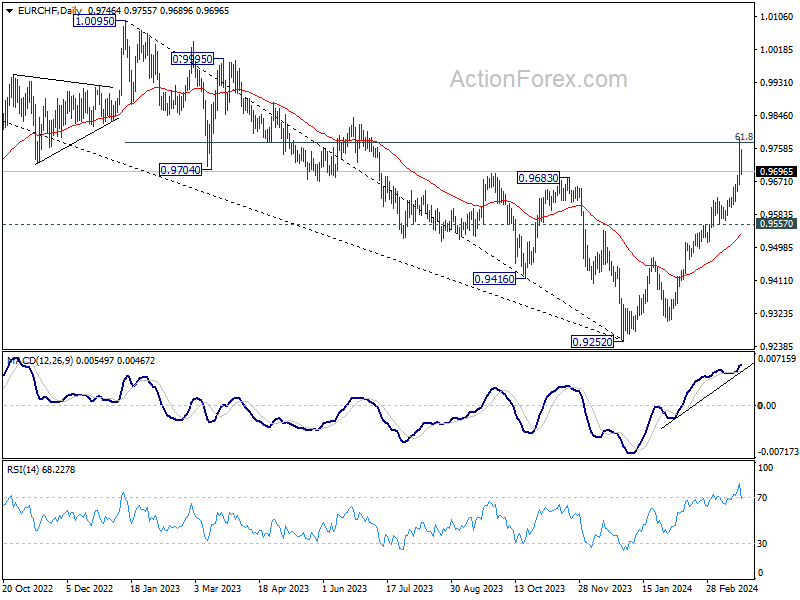Click the 70 level on RSI scale
The width and height of the screenshot is (800, 600).
(x=762, y=497)
